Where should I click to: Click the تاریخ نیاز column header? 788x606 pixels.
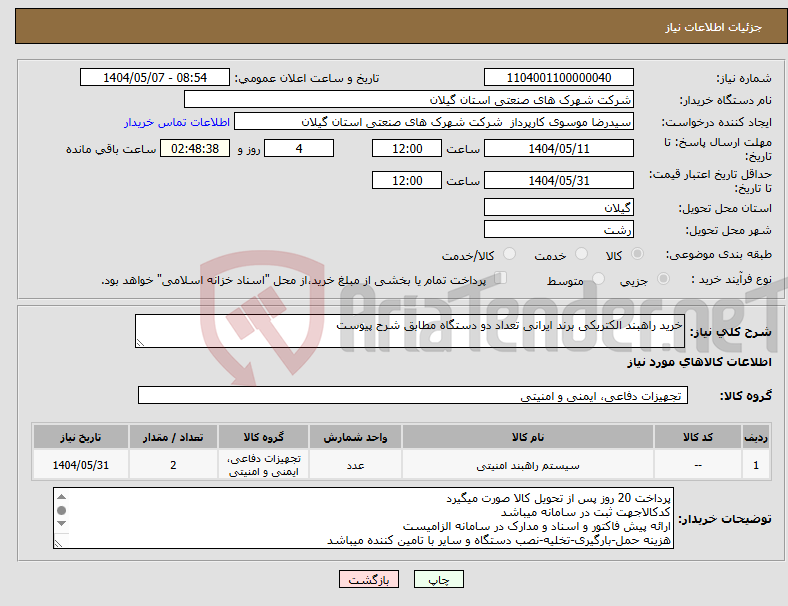click(x=80, y=437)
